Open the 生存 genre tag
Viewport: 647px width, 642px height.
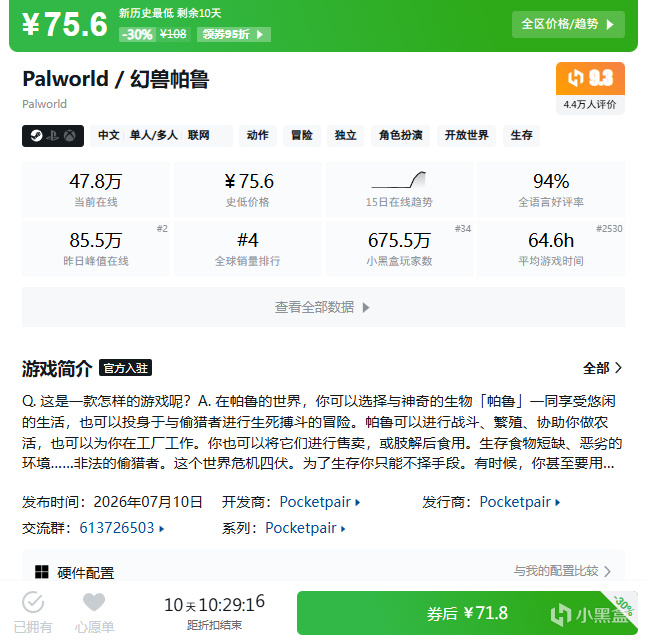tap(521, 135)
